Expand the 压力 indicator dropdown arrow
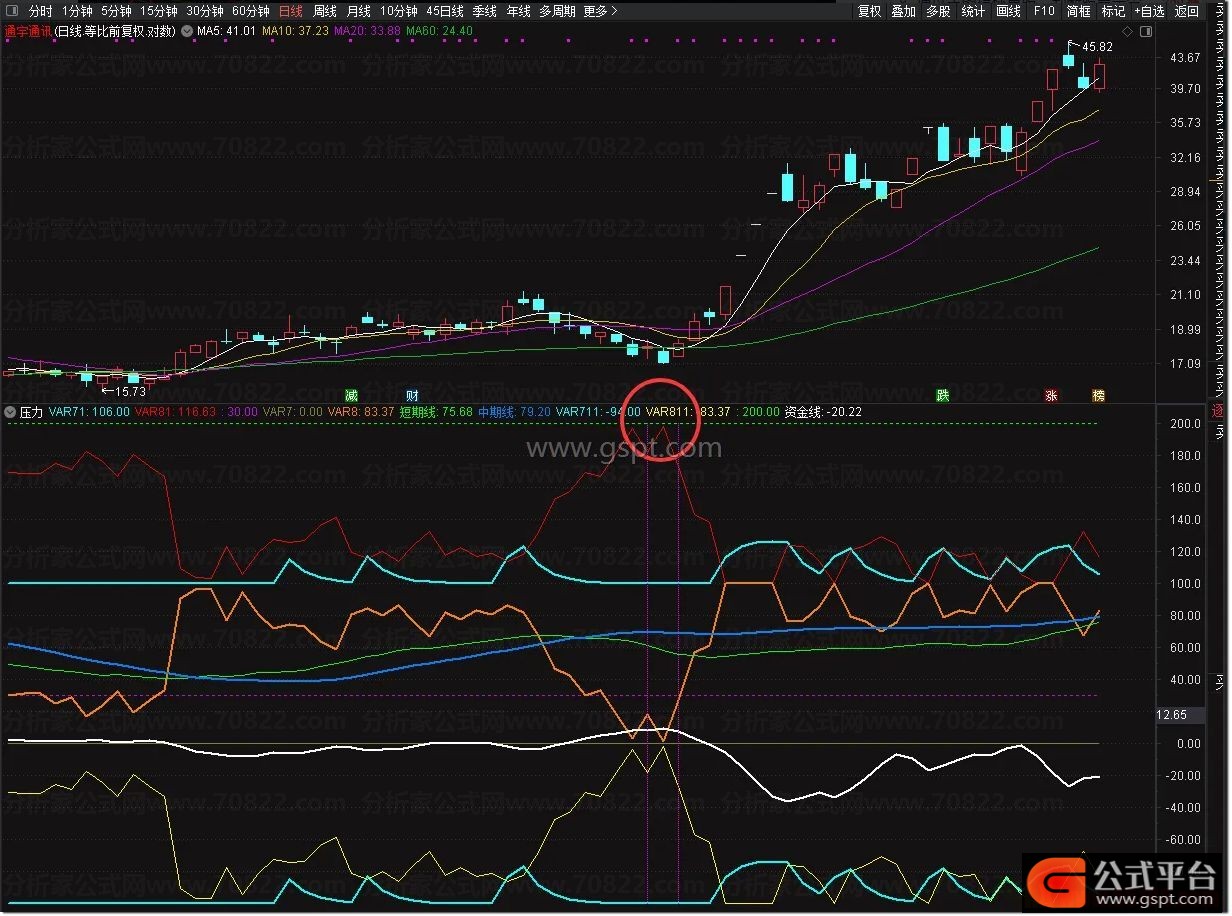 pyautogui.click(x=10, y=411)
